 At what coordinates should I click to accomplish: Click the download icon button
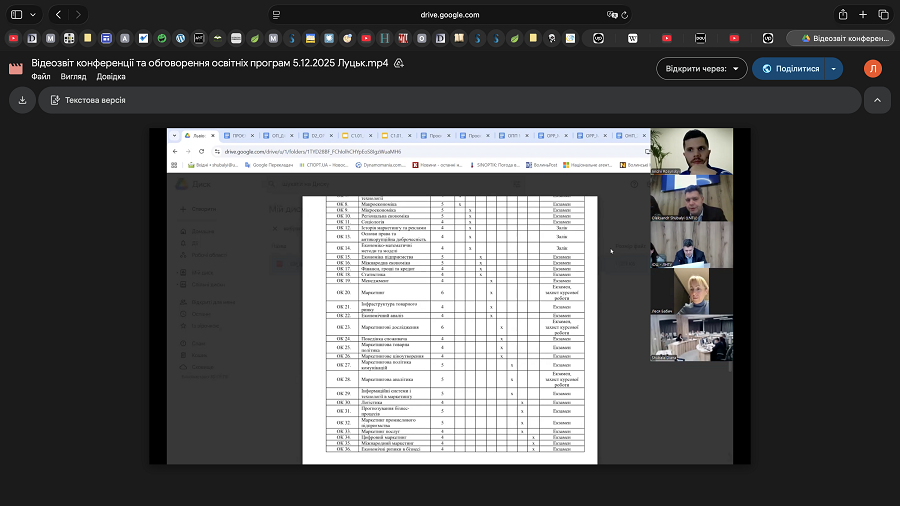pyautogui.click(x=23, y=100)
